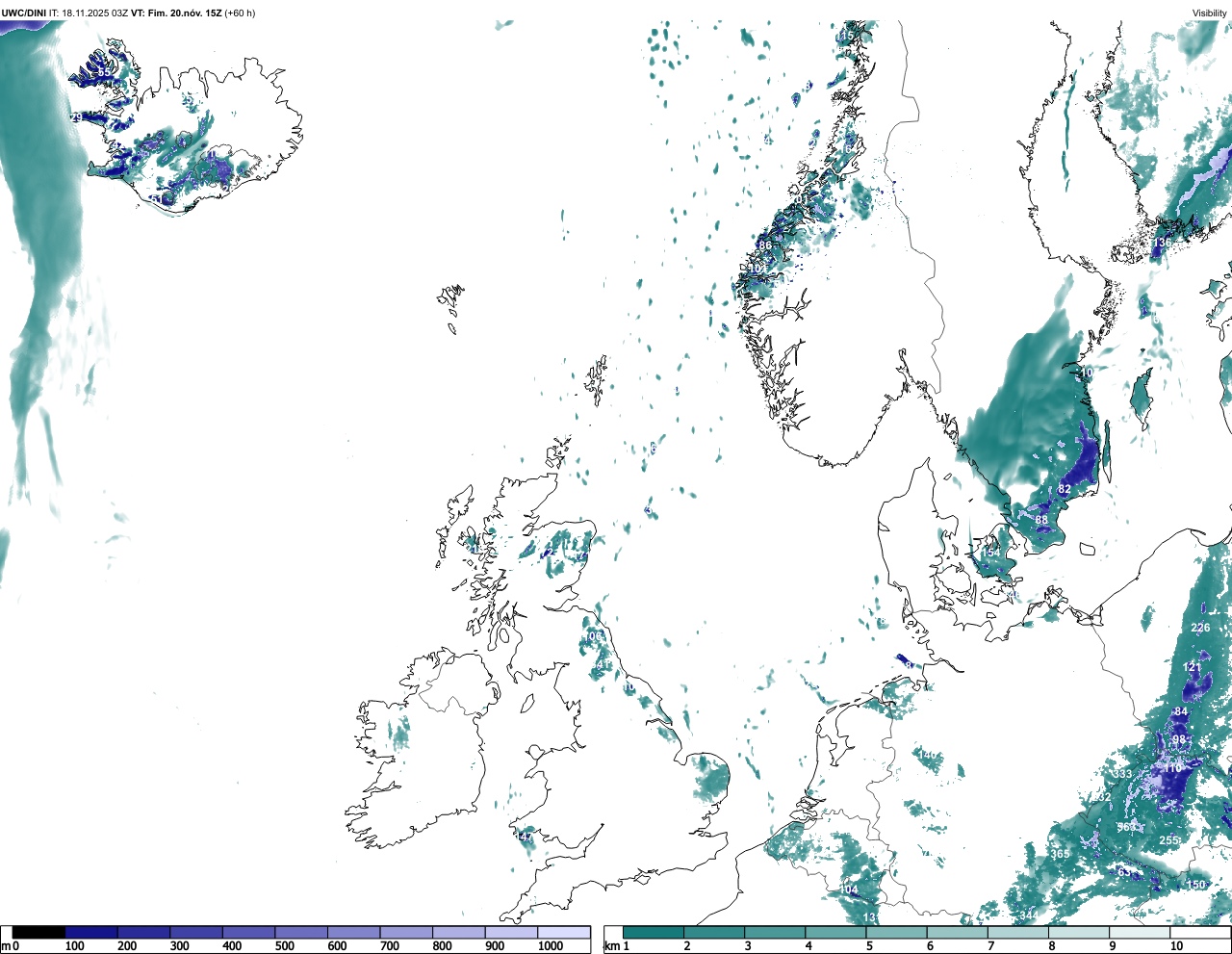This screenshot has width=1232, height=954.
Task: Click the valid time 'Fim. 20.nóv. 15Z'
Action: [x=185, y=13]
